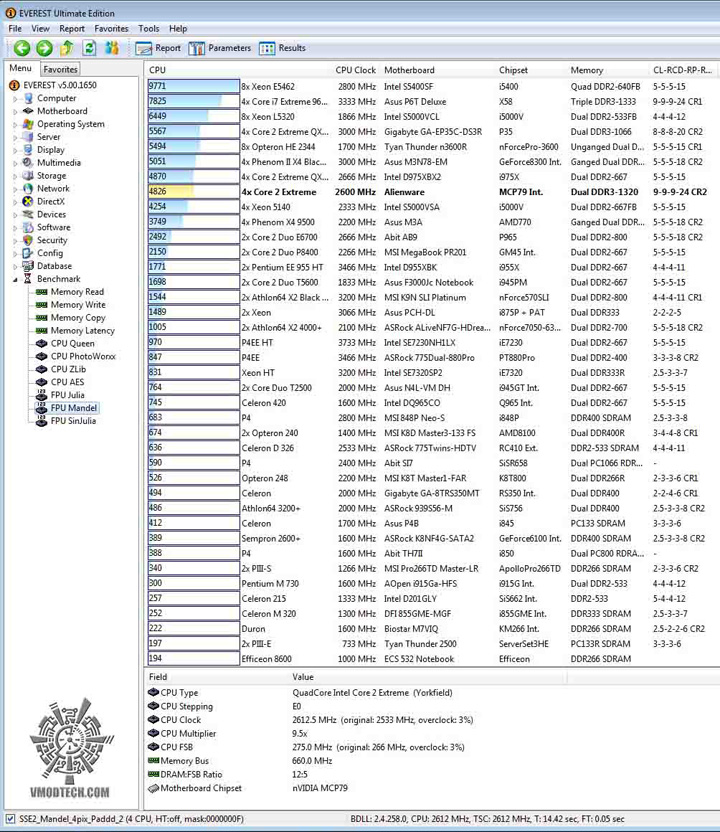
Task: Expand the Database tree node
Action: click(x=15, y=266)
